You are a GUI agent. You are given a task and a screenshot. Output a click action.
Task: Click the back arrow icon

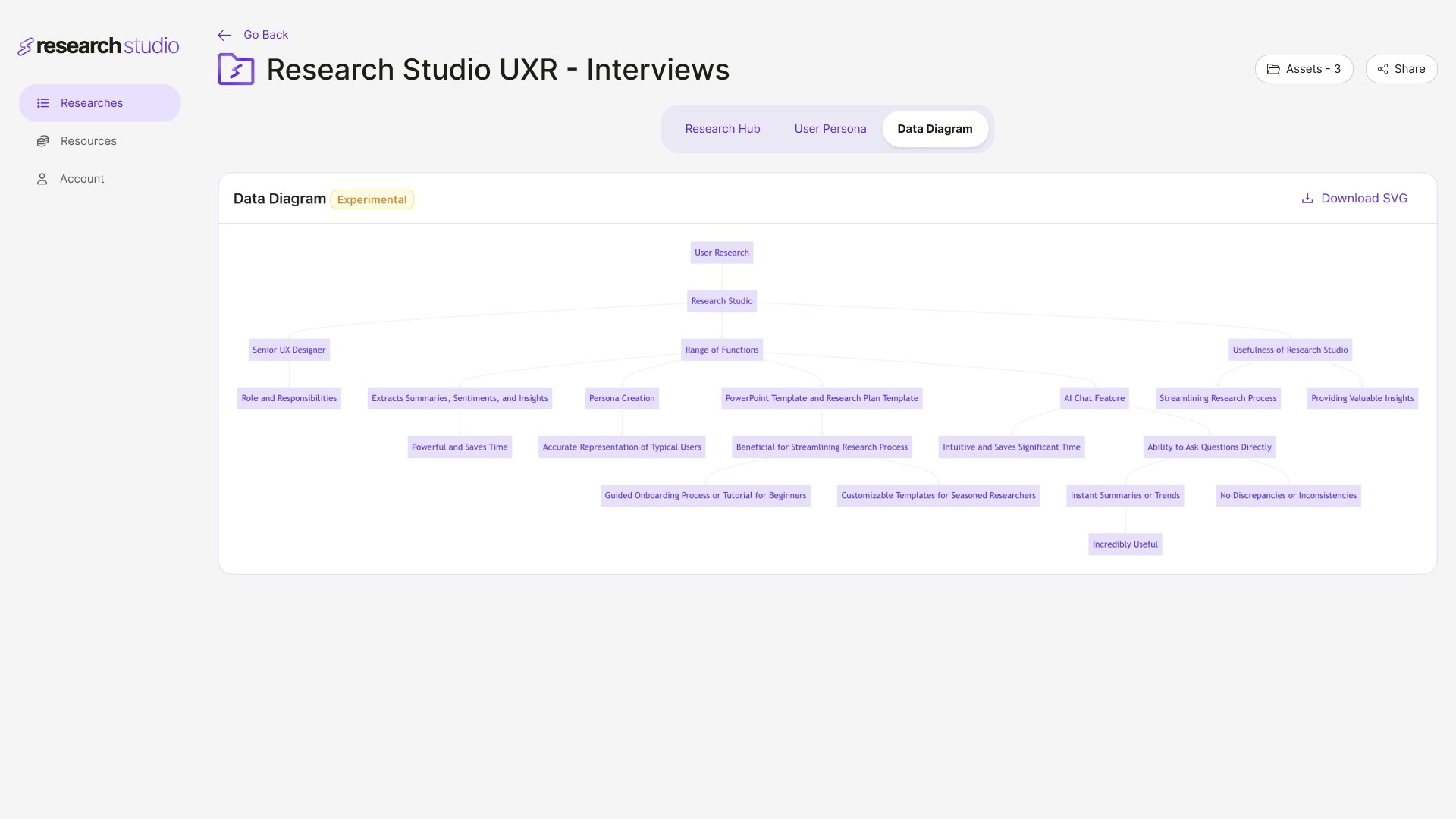(224, 35)
